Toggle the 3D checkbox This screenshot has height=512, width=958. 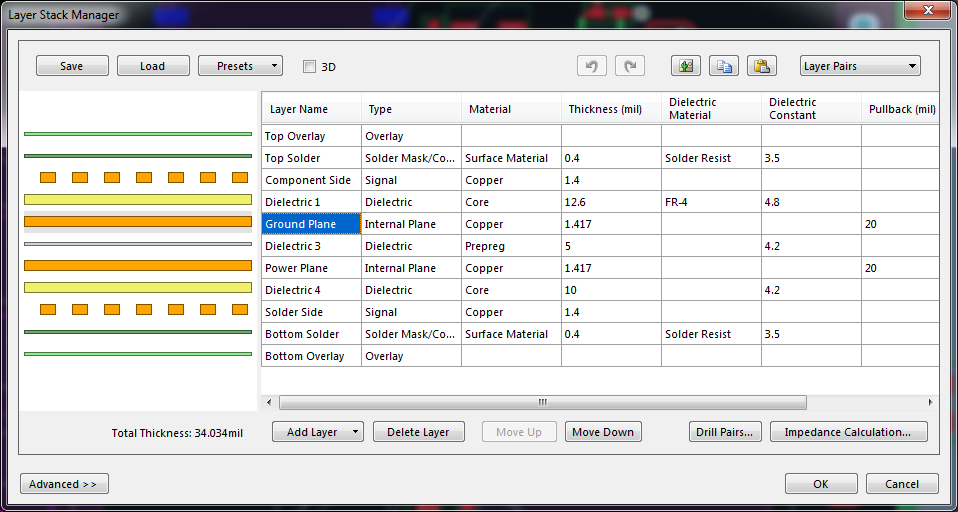(310, 67)
